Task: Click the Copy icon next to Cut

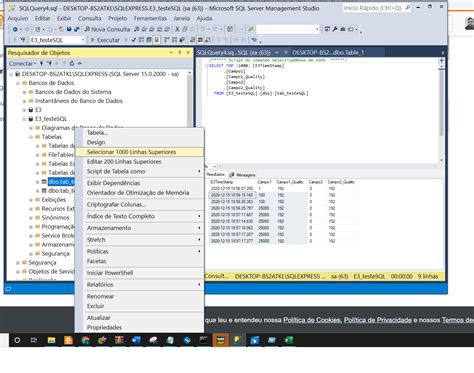Action: tap(185, 29)
